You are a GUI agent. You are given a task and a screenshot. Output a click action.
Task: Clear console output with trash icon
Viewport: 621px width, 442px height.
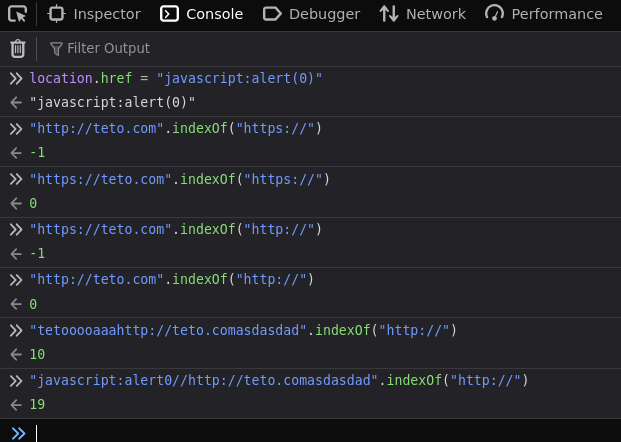point(17,49)
